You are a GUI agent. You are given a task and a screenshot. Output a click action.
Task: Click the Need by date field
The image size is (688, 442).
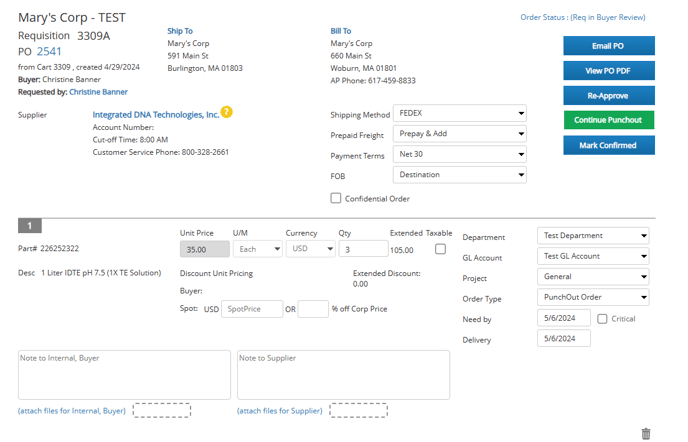point(564,318)
